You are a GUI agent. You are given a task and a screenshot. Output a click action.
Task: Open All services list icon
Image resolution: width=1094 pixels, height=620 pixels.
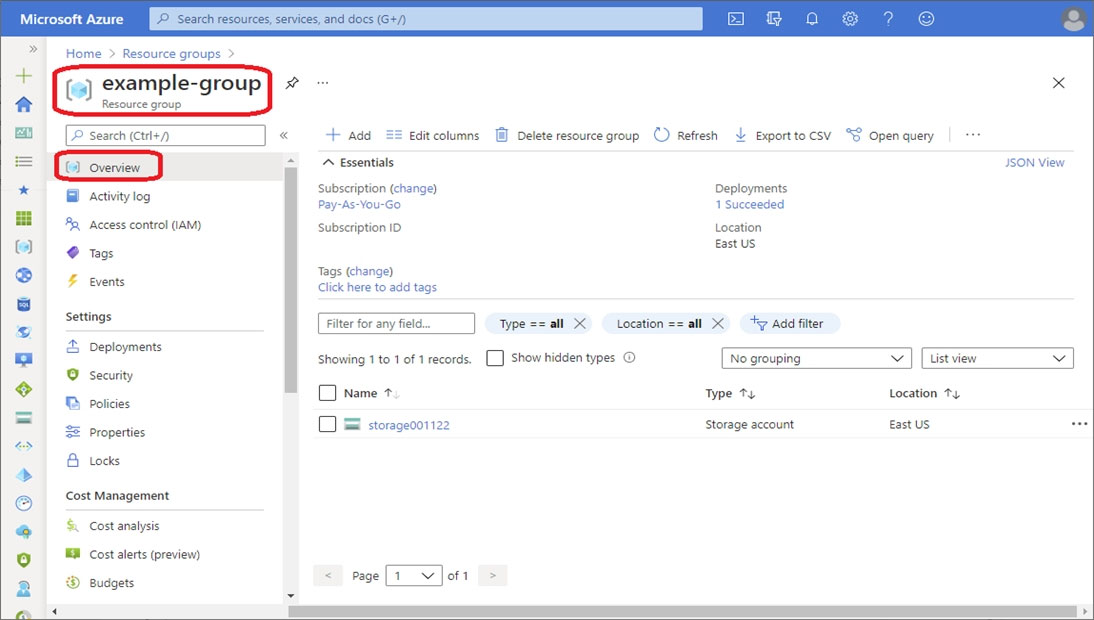point(24,161)
